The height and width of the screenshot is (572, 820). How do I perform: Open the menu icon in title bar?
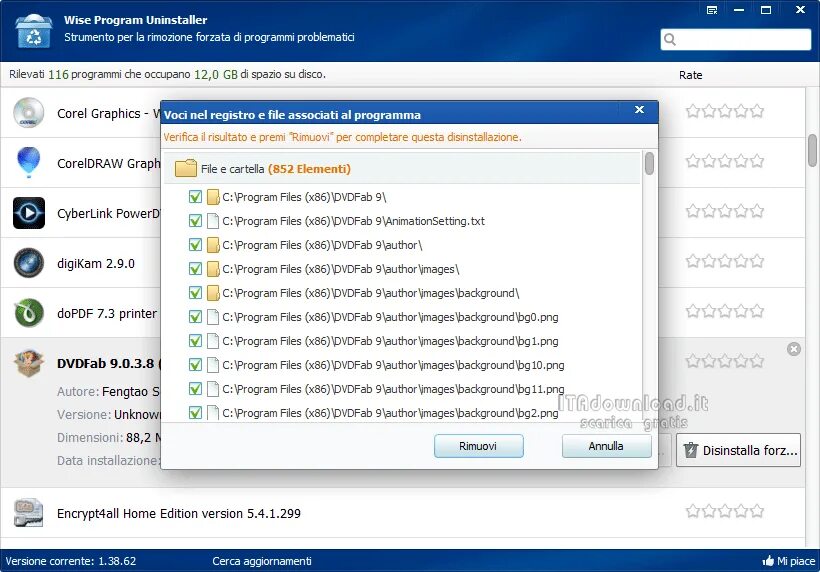click(x=712, y=10)
